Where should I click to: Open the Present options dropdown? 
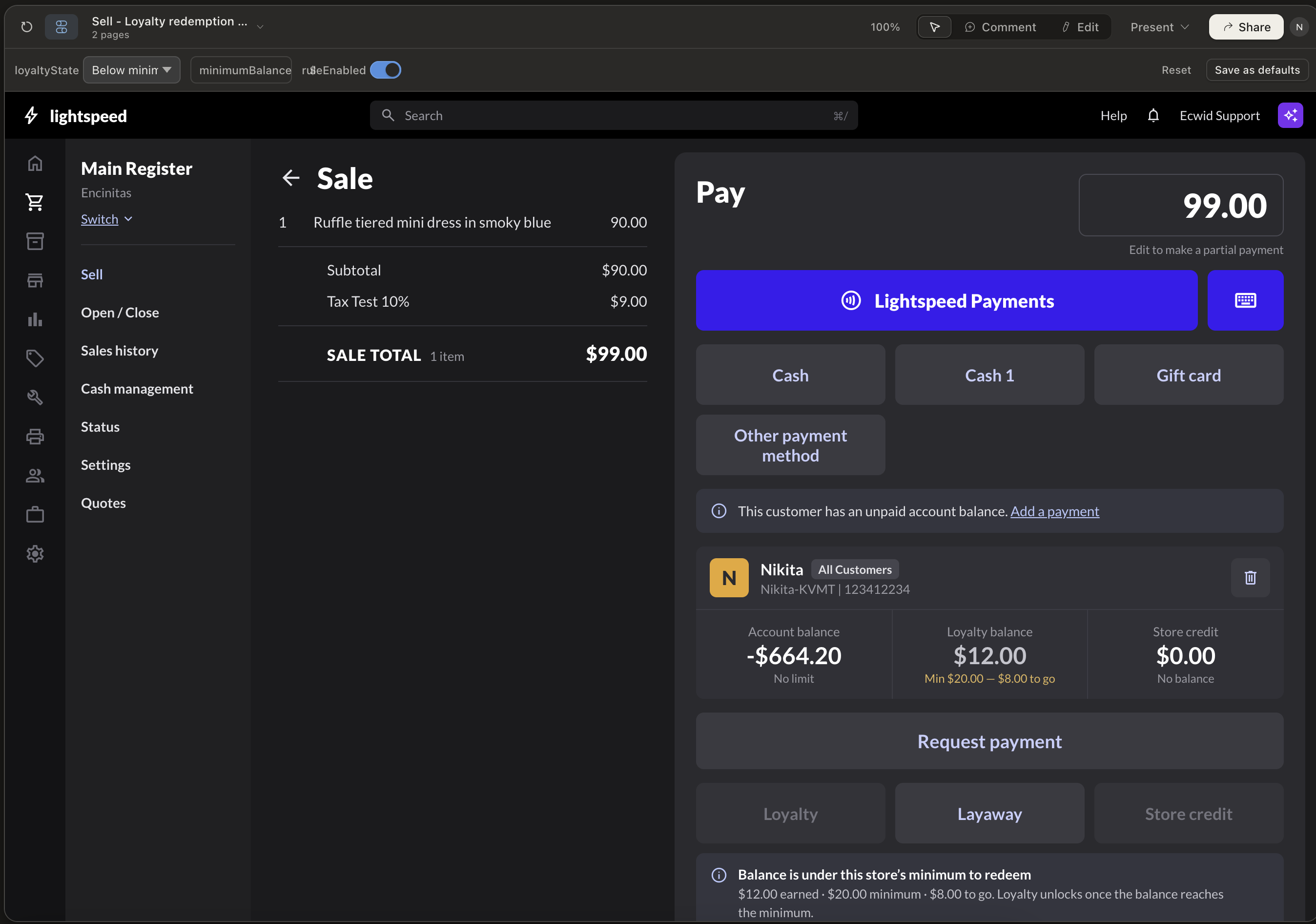click(x=1159, y=27)
